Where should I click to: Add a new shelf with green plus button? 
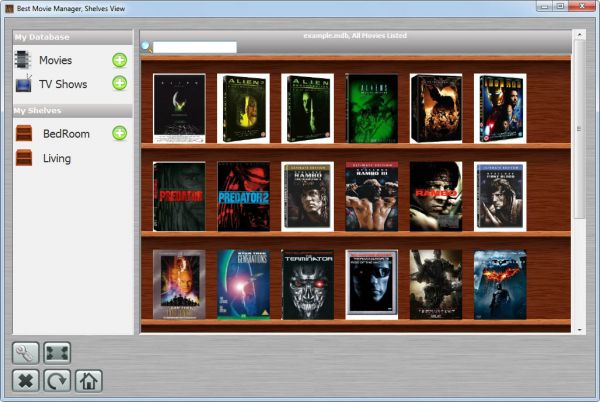tap(120, 133)
